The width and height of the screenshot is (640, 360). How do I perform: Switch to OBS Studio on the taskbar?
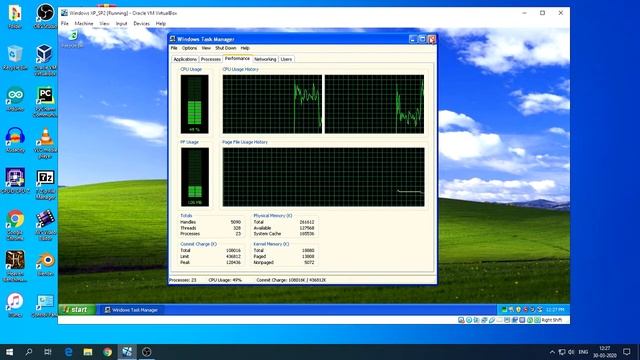pos(147,352)
